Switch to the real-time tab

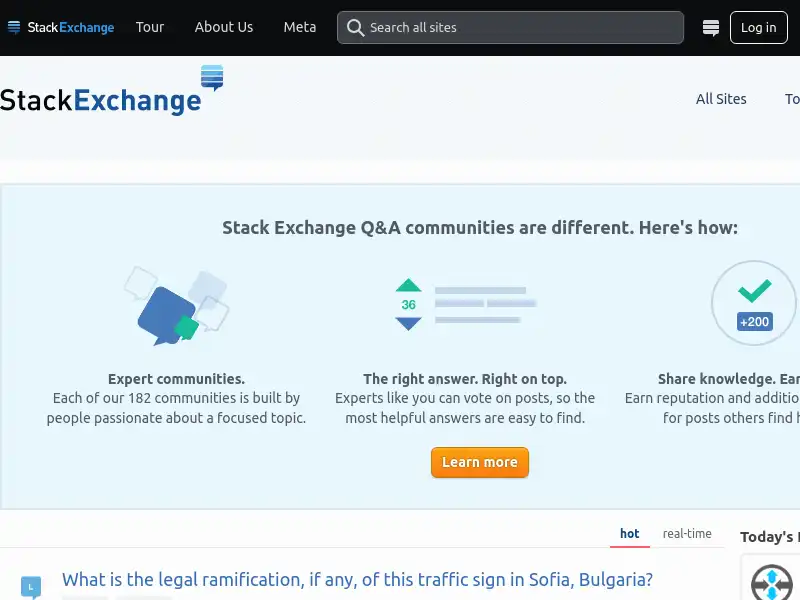688,533
